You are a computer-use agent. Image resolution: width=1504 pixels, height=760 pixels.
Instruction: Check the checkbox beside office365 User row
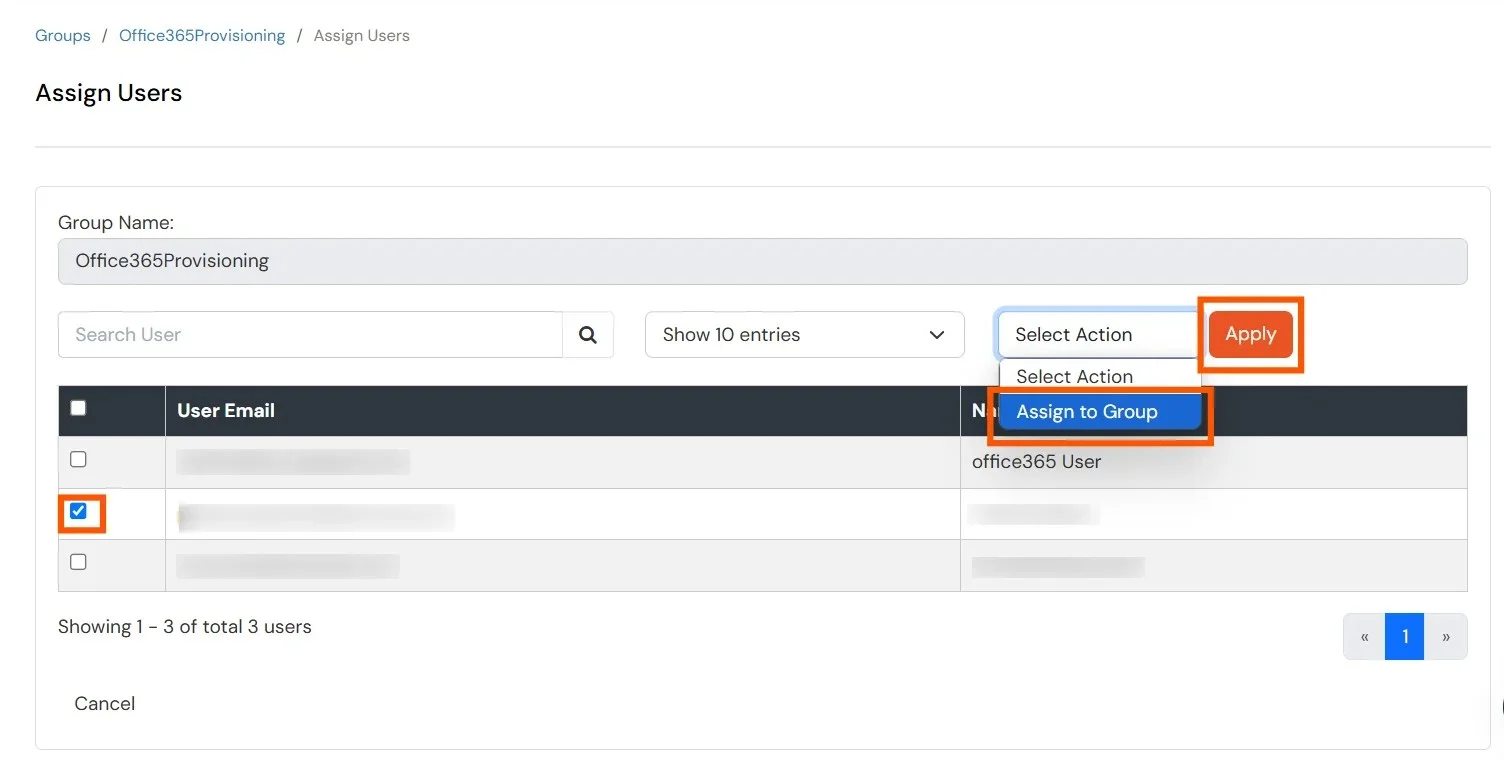[77, 458]
